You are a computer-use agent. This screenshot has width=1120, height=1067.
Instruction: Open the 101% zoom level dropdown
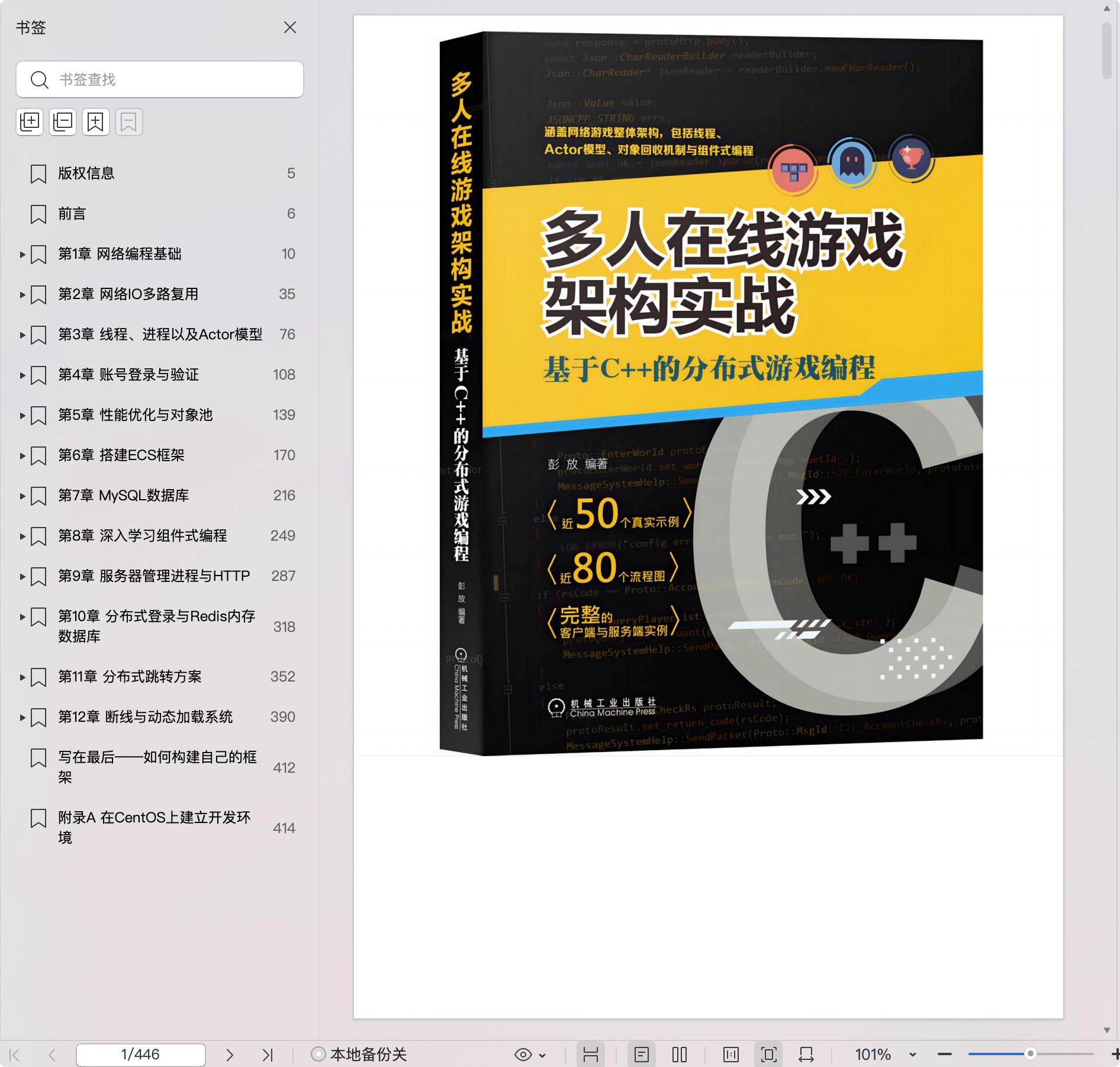click(912, 1055)
